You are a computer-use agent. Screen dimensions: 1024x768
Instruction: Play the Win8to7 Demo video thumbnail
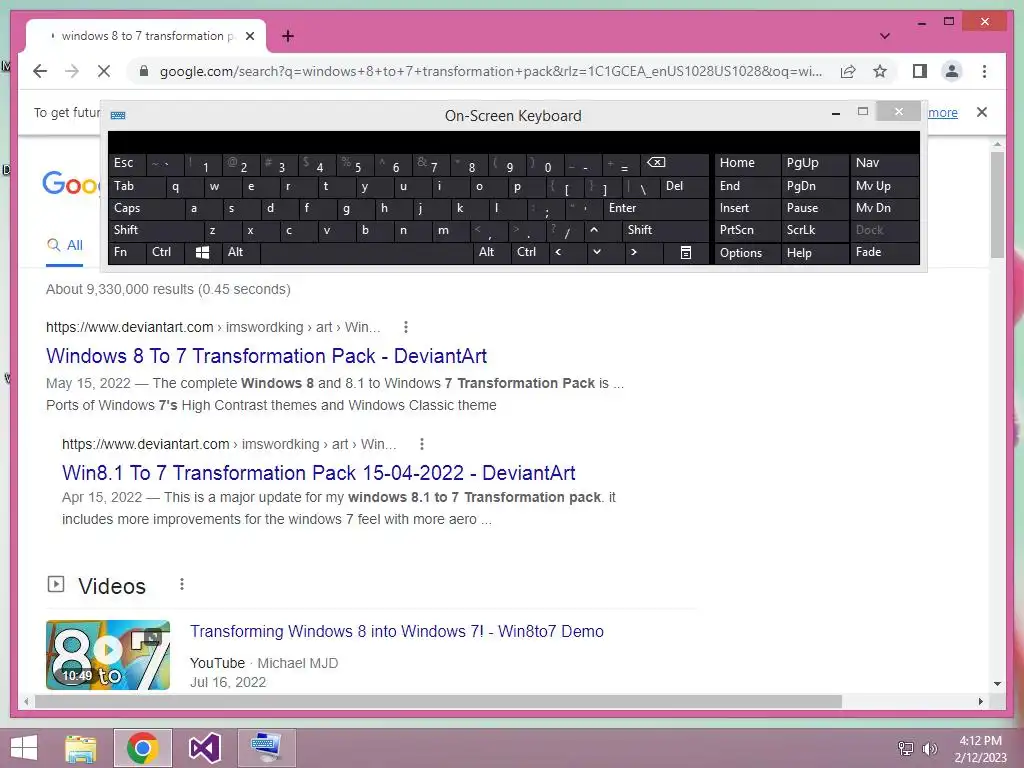point(108,654)
